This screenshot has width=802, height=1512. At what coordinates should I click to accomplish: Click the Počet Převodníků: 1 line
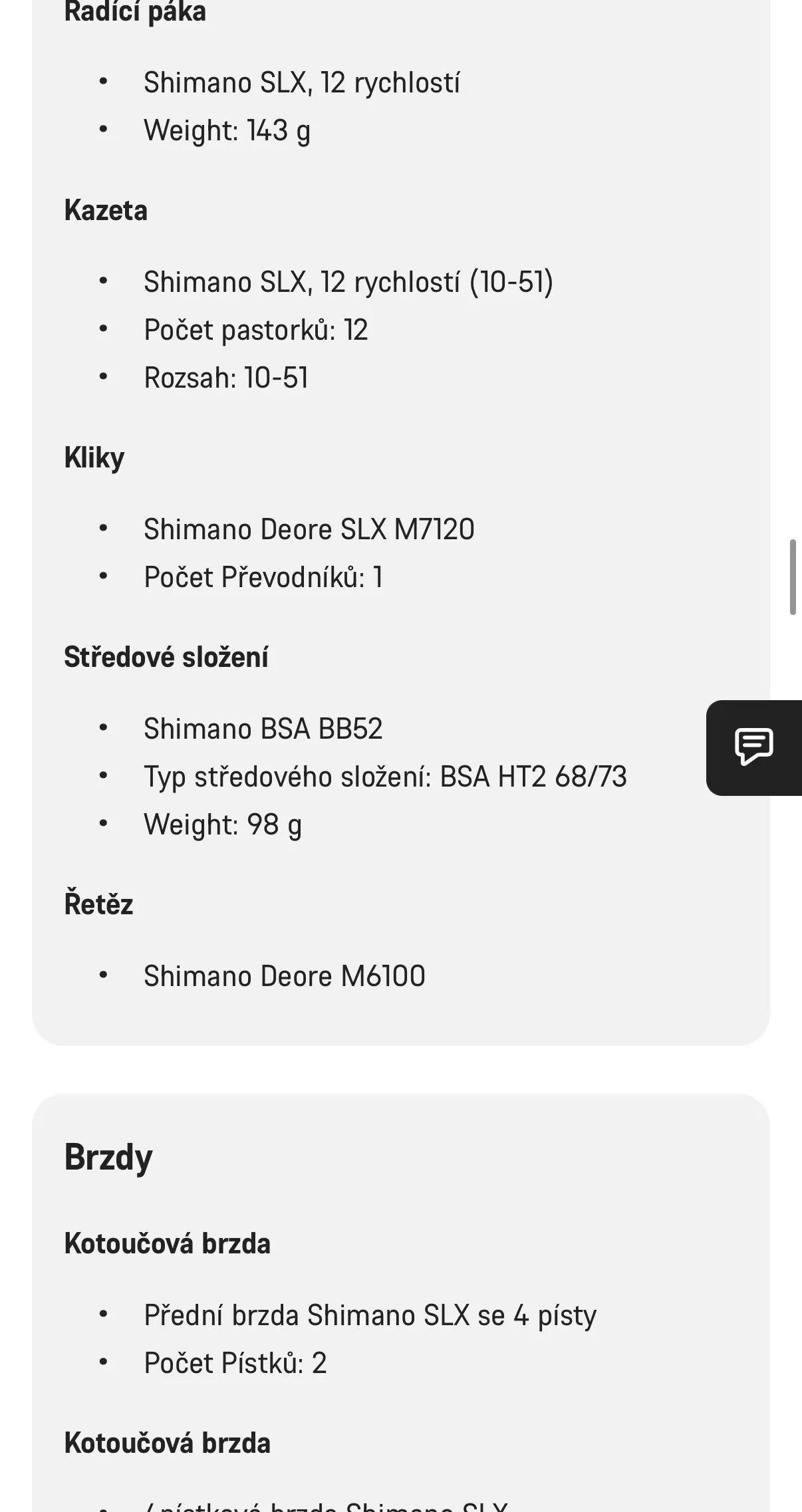coord(263,577)
